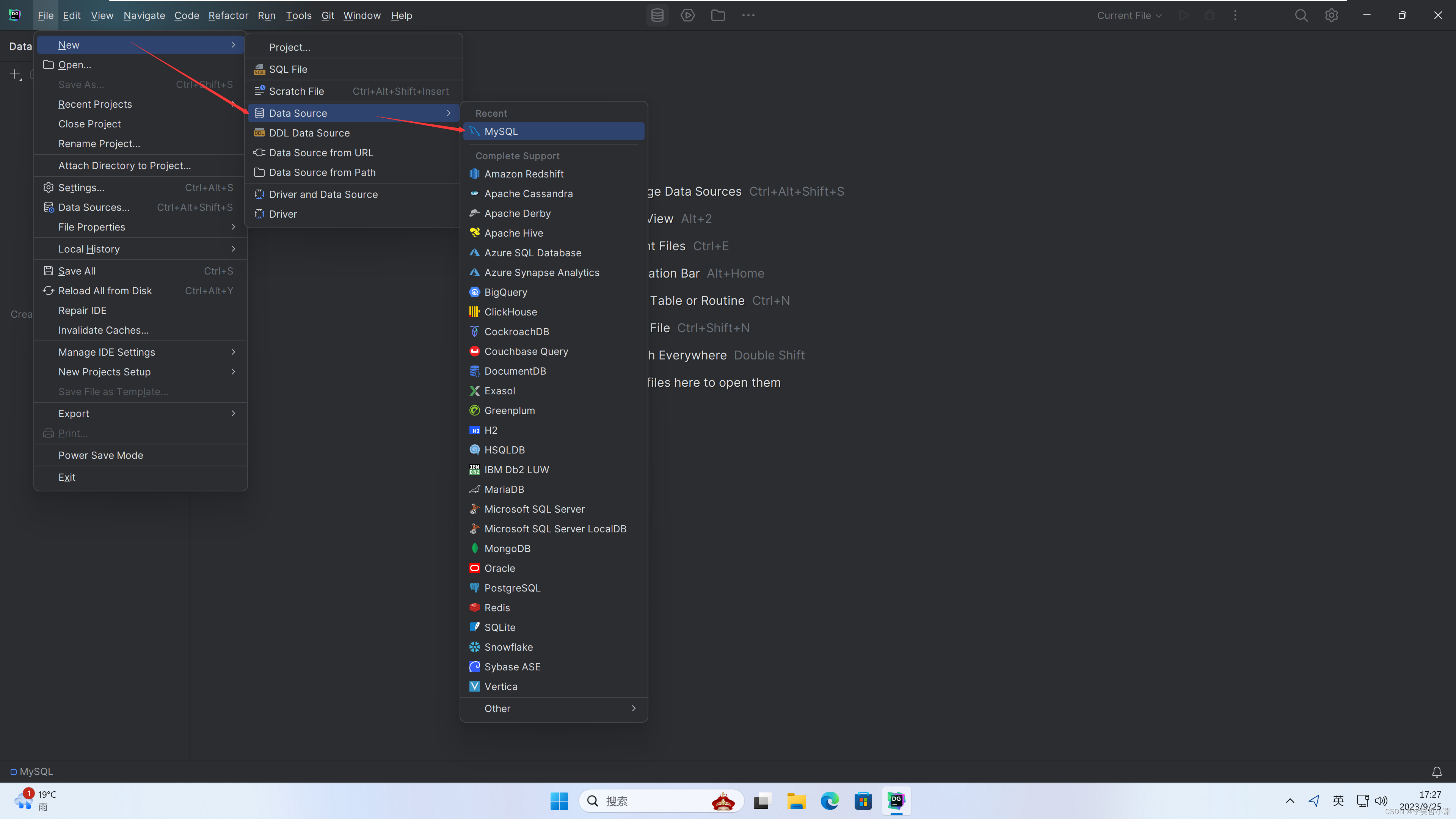Choose MariaDB data source
The image size is (1456, 819).
click(553, 490)
